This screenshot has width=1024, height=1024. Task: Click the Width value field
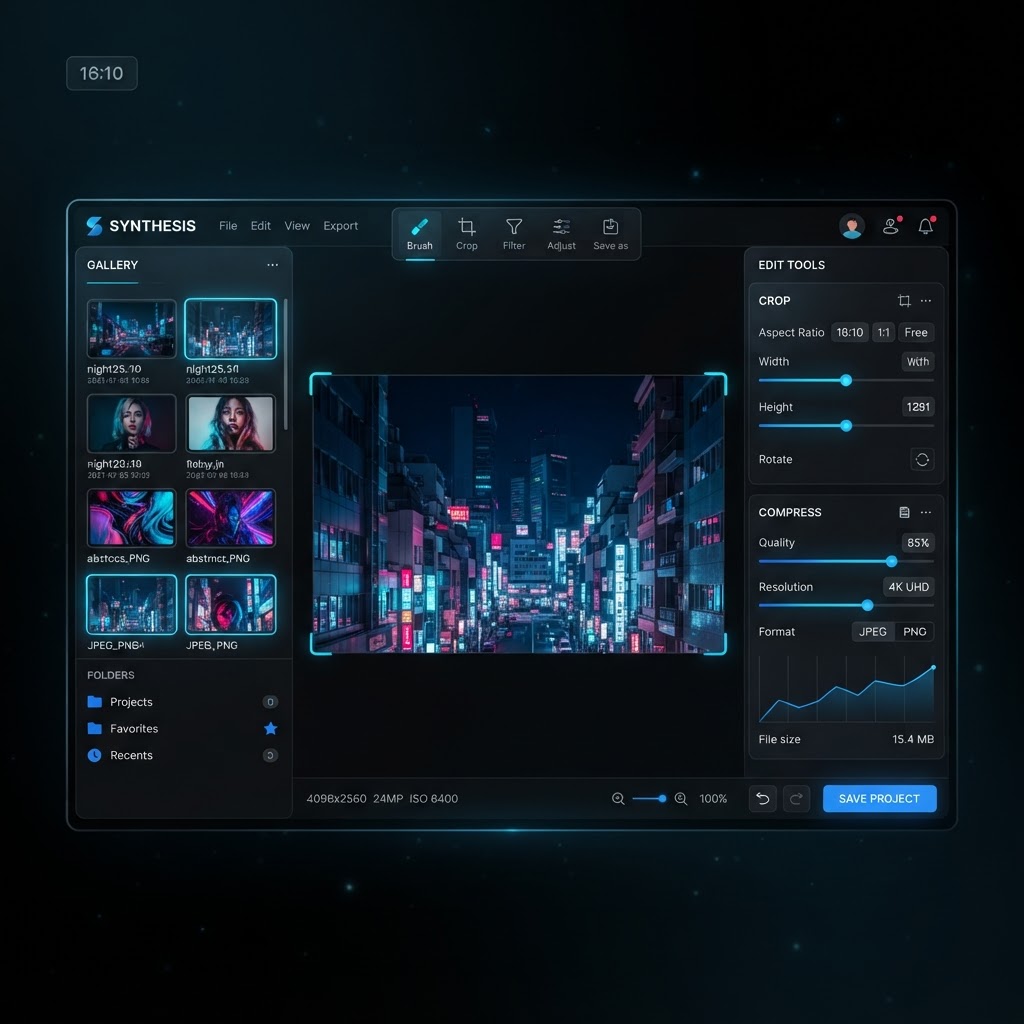click(918, 362)
